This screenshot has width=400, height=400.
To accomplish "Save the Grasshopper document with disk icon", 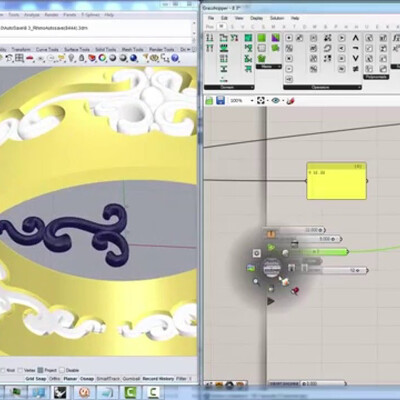I will (220, 100).
